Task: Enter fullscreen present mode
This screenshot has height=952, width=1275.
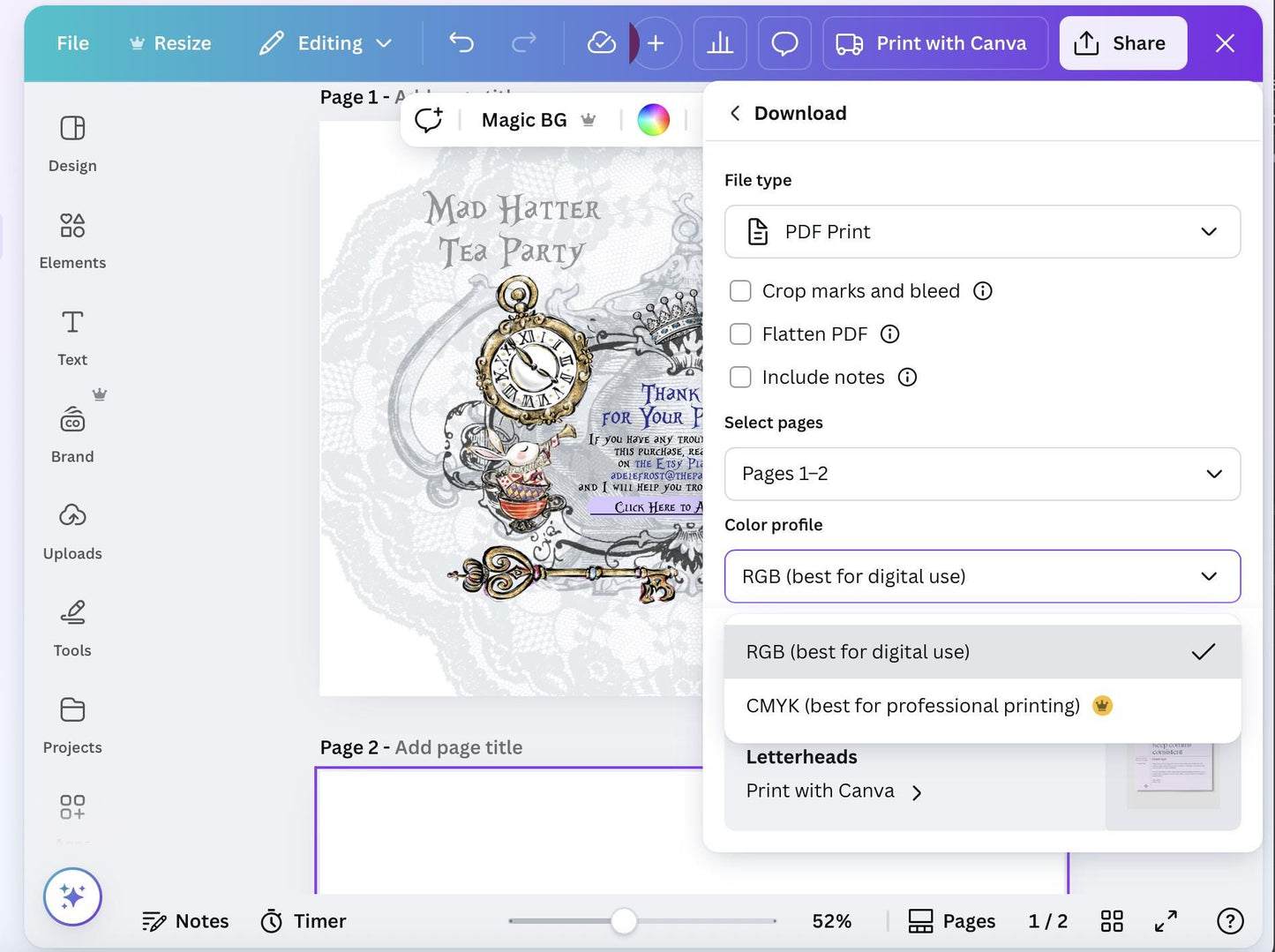Action: [1166, 921]
